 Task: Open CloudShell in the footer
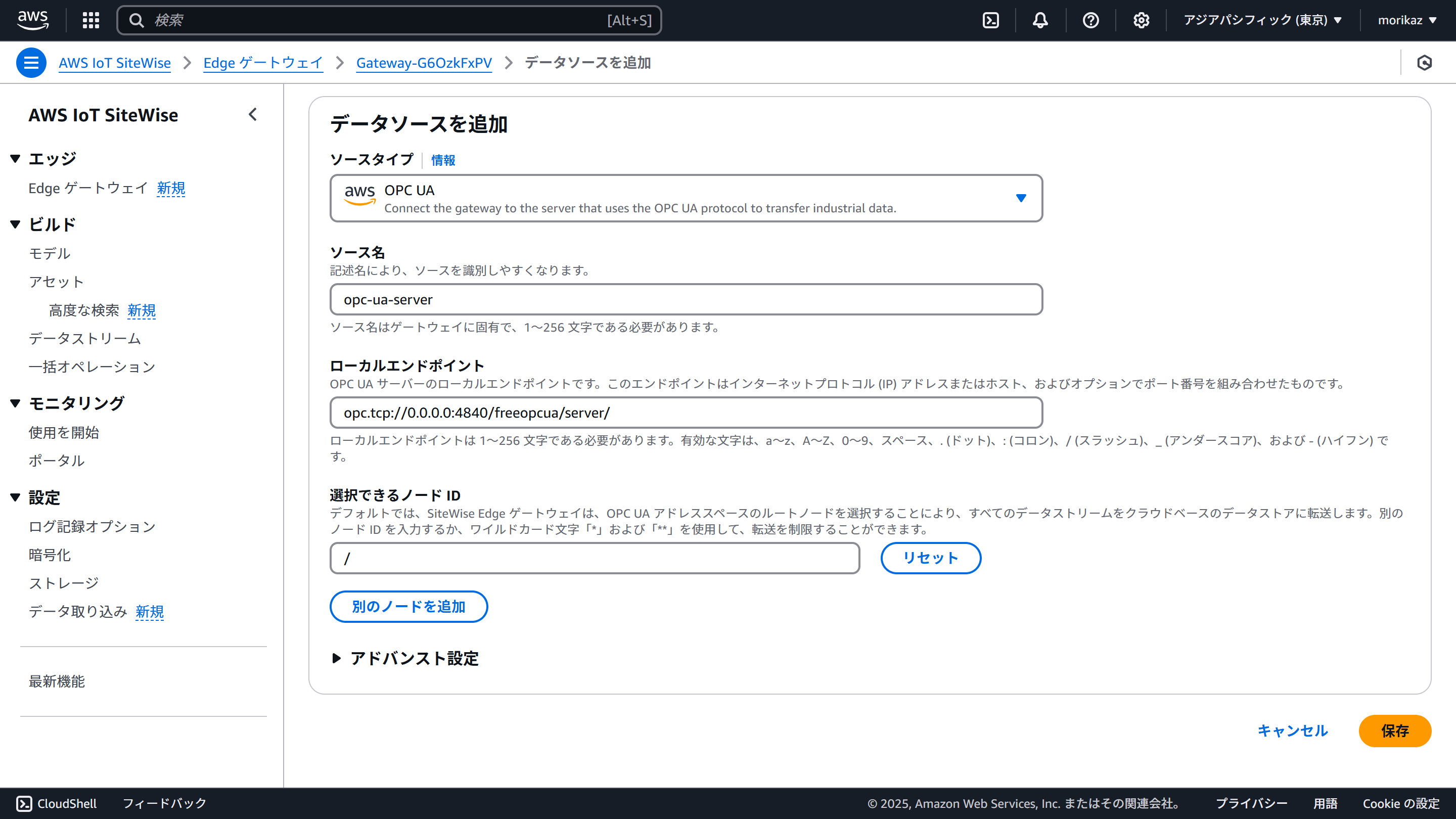57,803
